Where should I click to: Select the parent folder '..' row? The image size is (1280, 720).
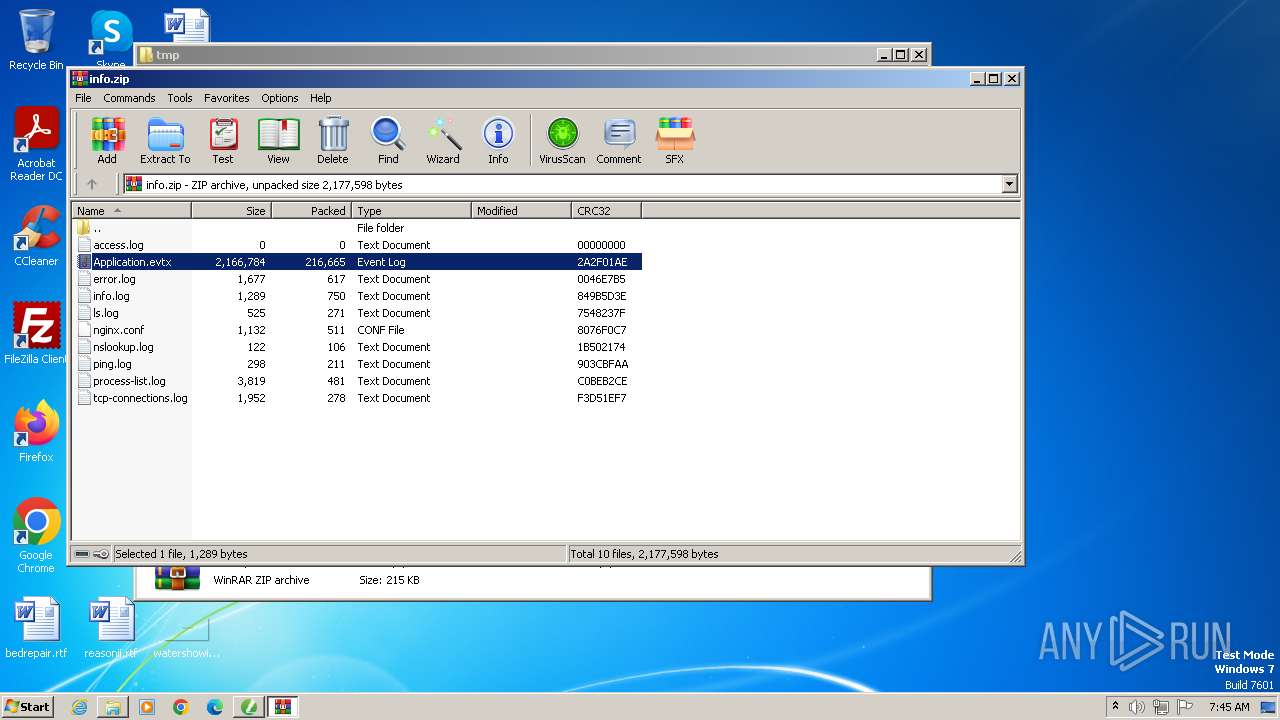pyautogui.click(x=358, y=228)
